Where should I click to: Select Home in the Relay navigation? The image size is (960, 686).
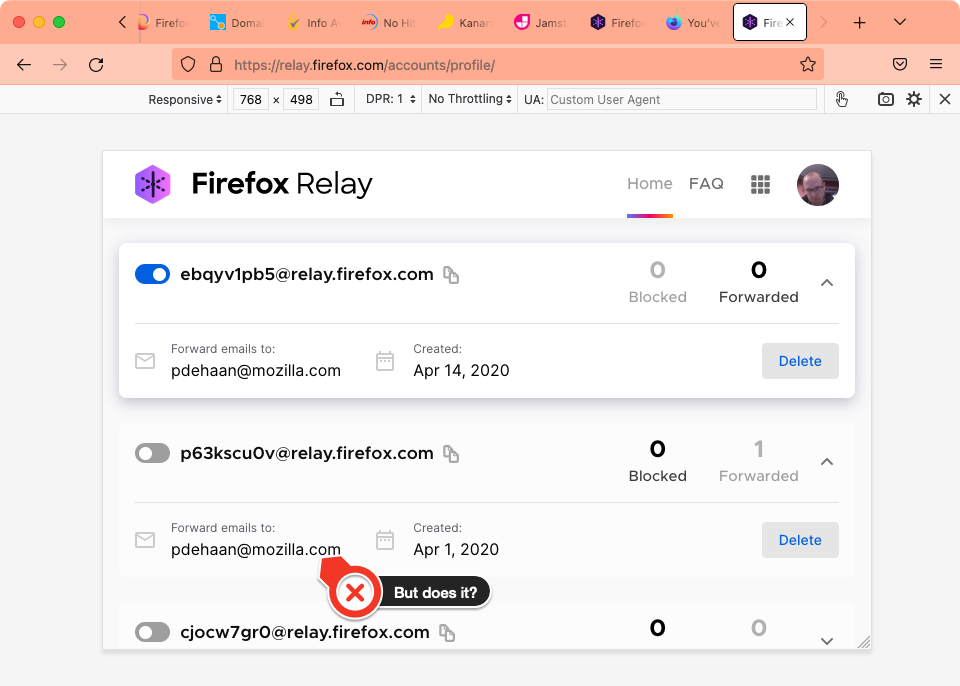point(649,183)
